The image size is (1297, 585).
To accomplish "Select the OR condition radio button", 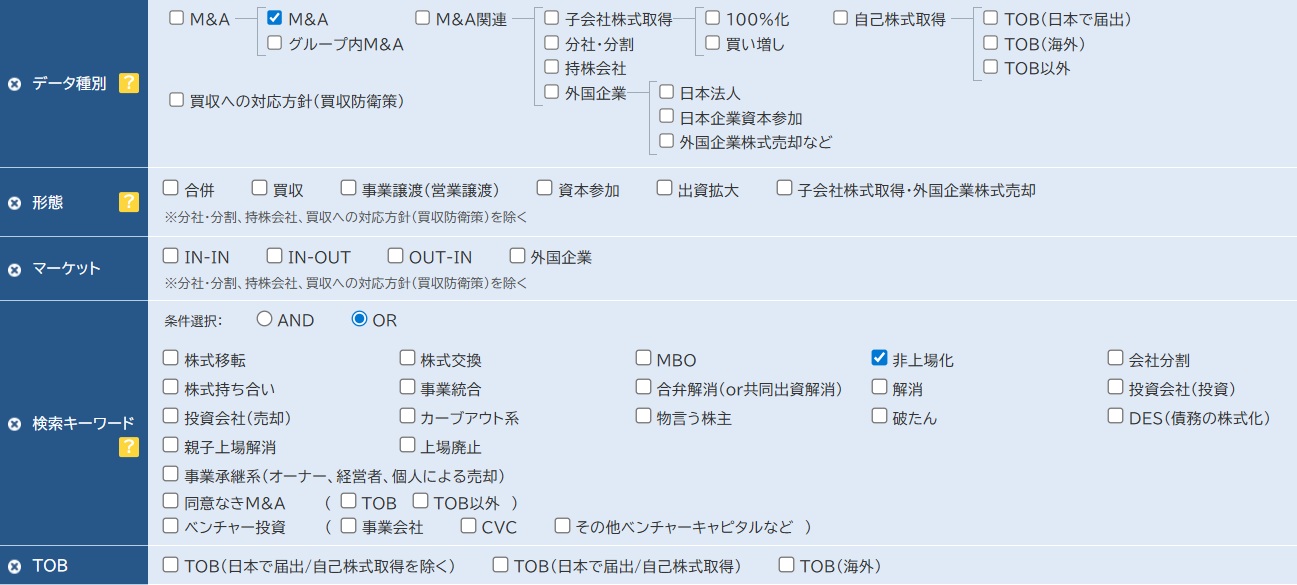I will point(359,319).
